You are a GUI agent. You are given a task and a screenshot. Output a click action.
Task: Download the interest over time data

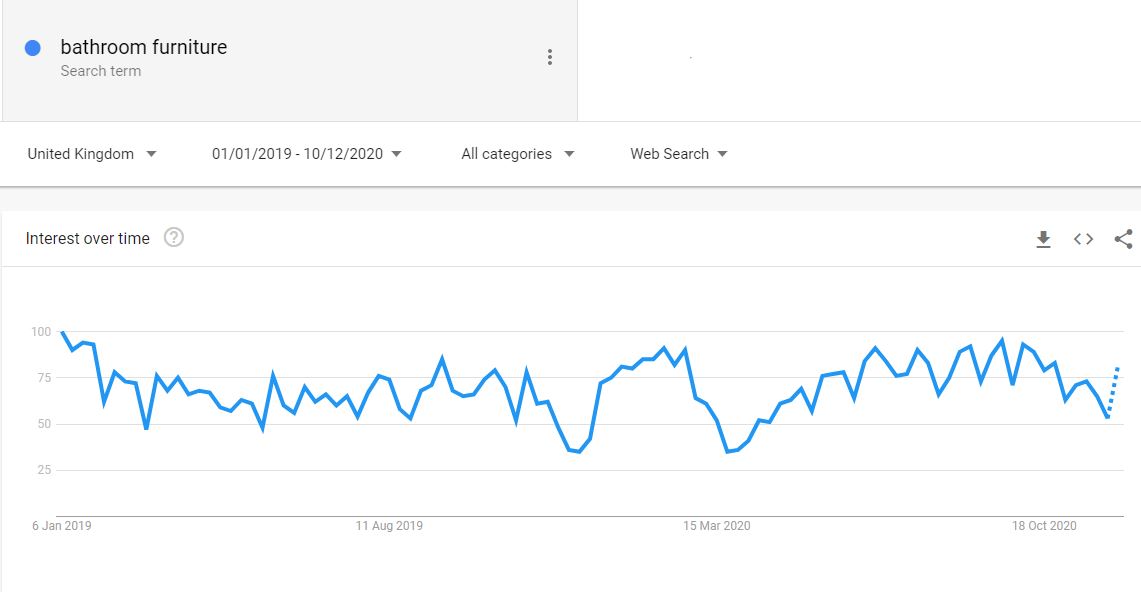pyautogui.click(x=1043, y=239)
